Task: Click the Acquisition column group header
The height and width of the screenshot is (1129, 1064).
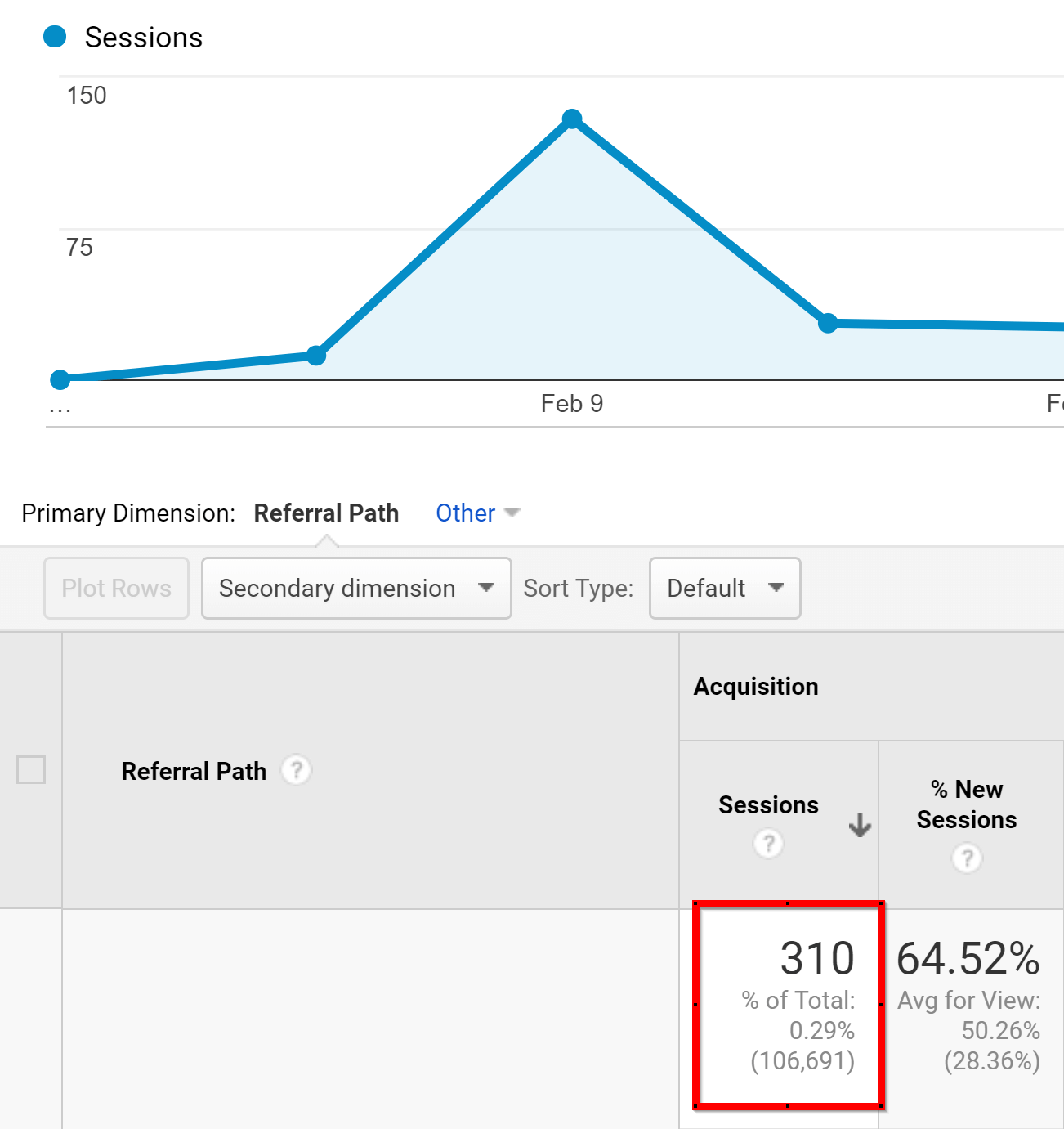Action: pos(756,687)
